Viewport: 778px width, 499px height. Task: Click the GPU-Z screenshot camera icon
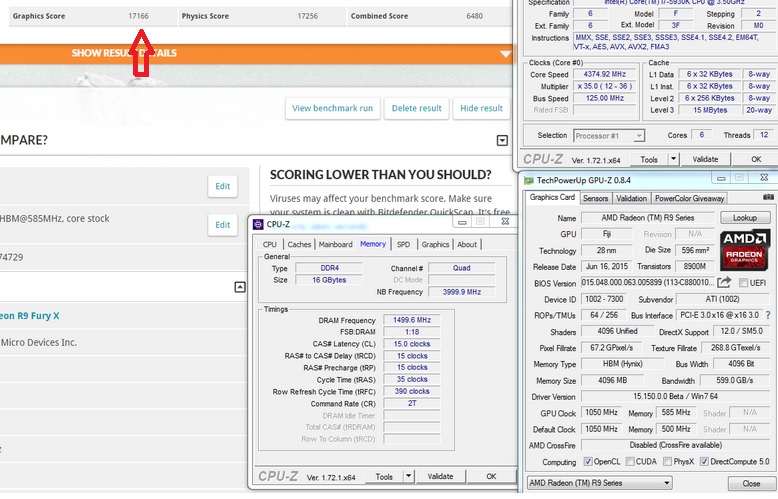768,197
